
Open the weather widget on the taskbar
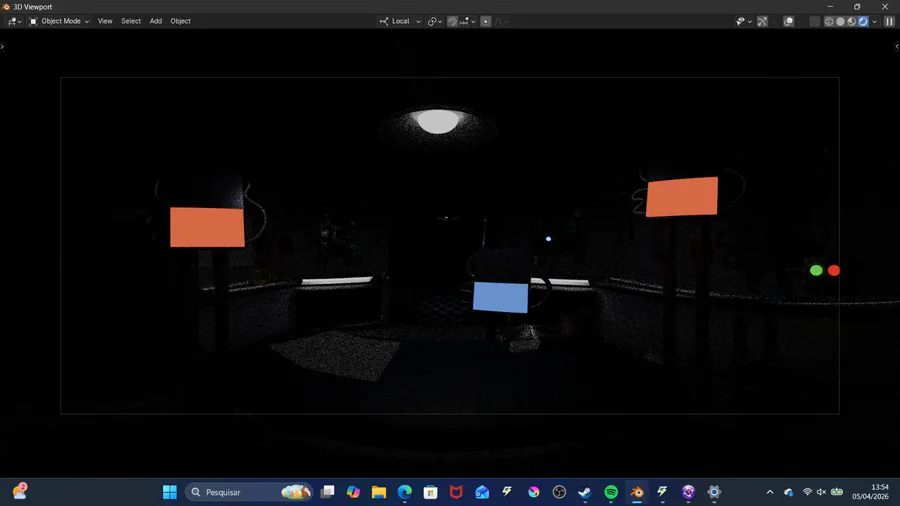point(20,492)
